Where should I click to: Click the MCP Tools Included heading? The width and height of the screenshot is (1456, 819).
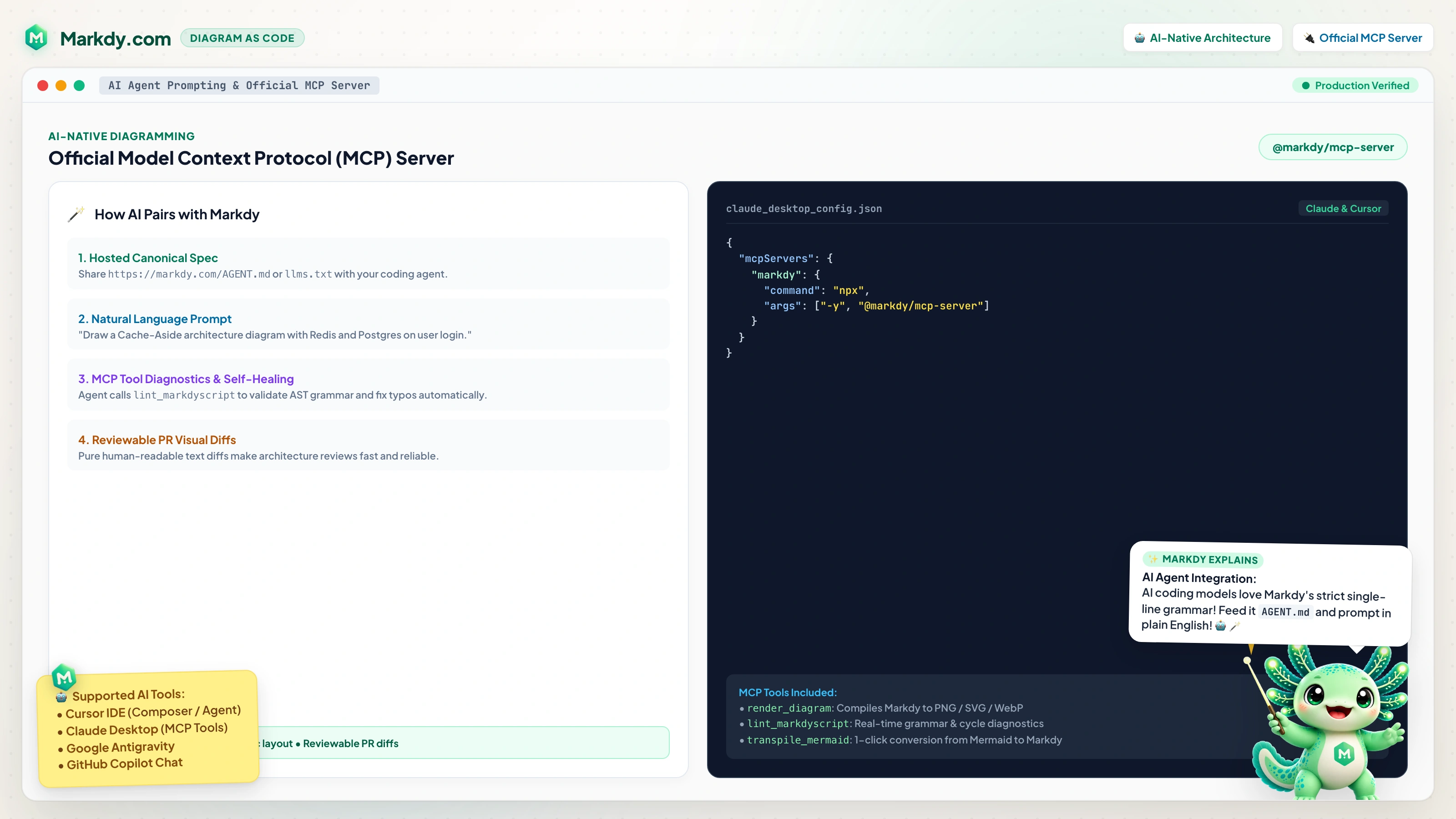click(x=787, y=693)
